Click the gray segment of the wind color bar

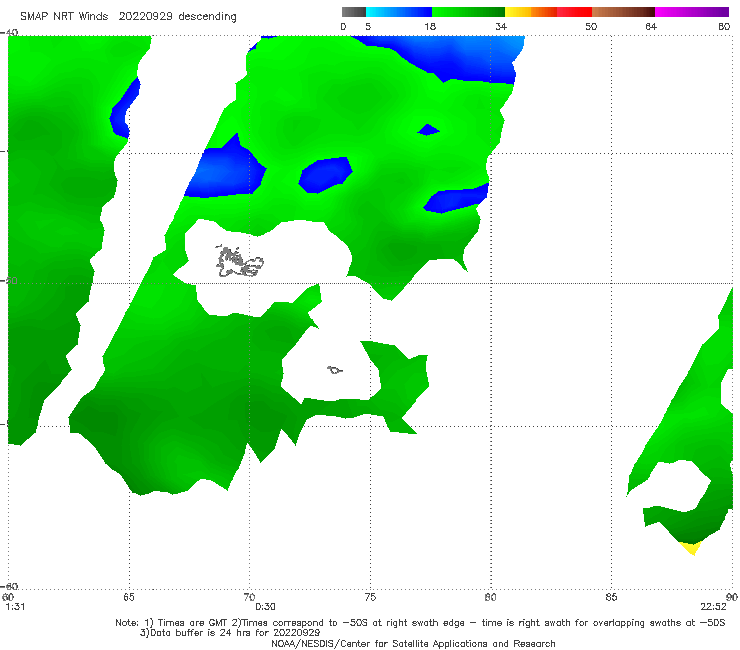click(353, 12)
